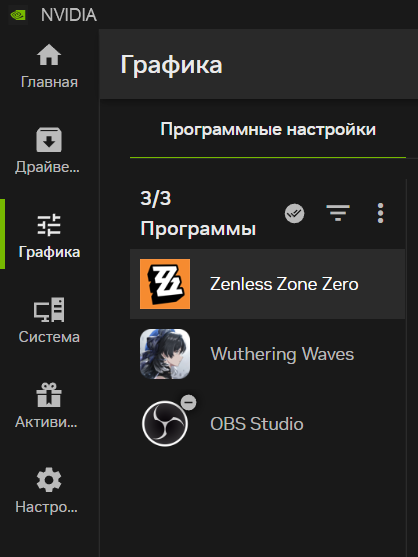This screenshot has height=557, width=418.
Task: Open the Драйверы download section
Action: 49,151
